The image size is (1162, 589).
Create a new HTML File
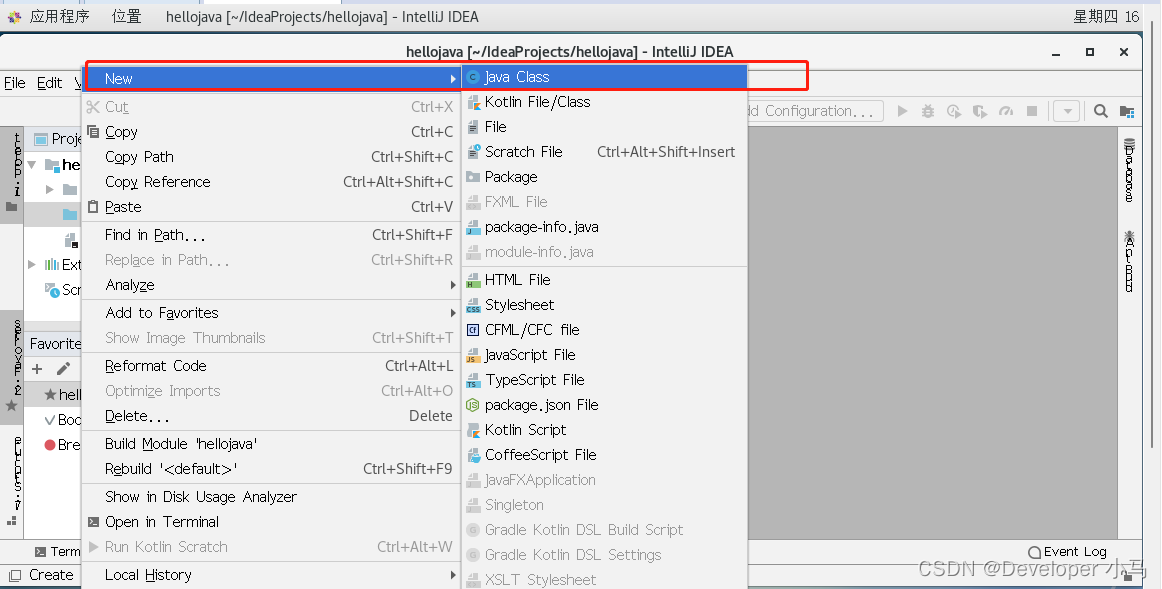coord(604,280)
